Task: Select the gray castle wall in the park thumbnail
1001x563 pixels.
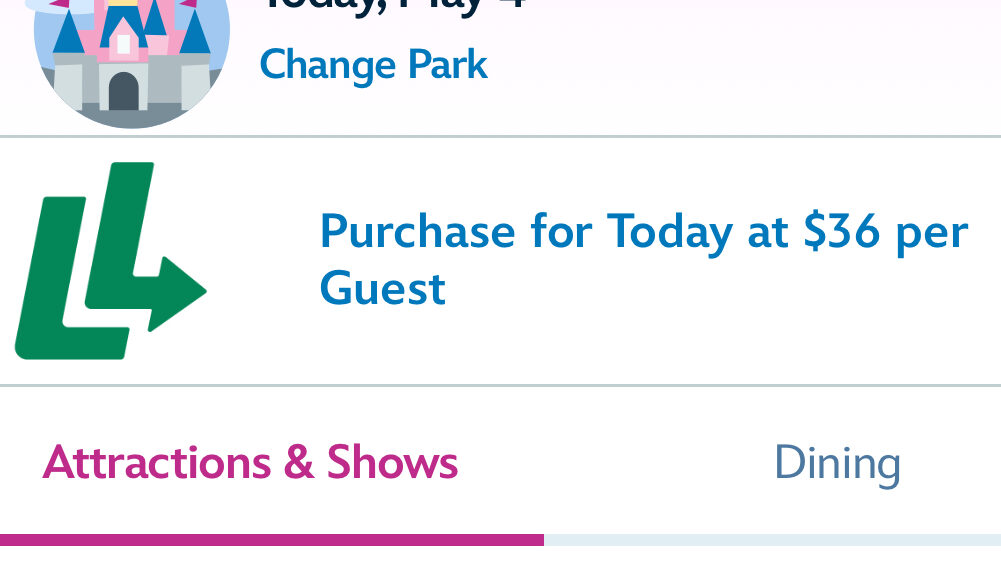Action: coord(132,82)
